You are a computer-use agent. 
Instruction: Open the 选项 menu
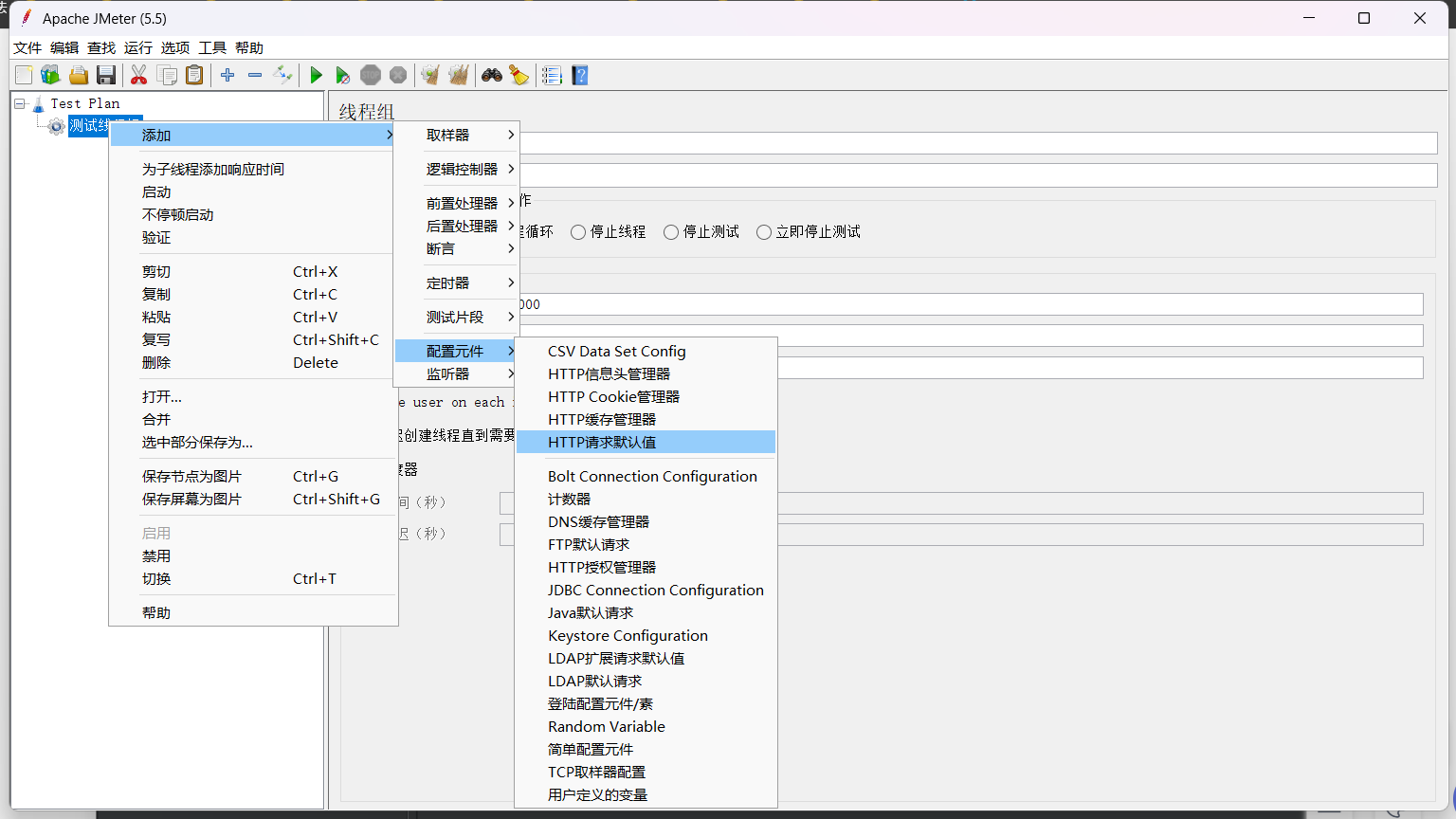click(x=175, y=48)
